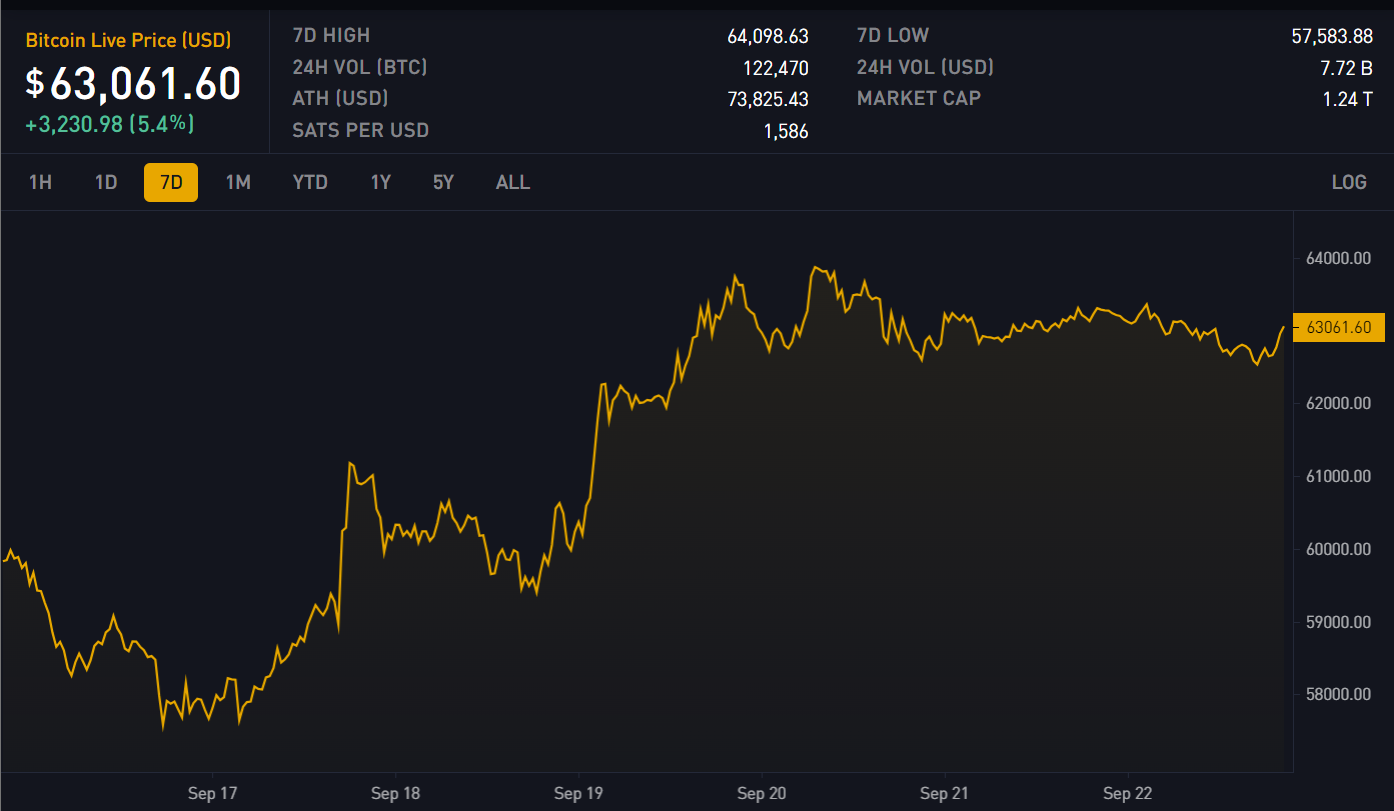This screenshot has height=811, width=1394.
Task: Click the highlighted 7D range tab
Action: pyautogui.click(x=171, y=183)
